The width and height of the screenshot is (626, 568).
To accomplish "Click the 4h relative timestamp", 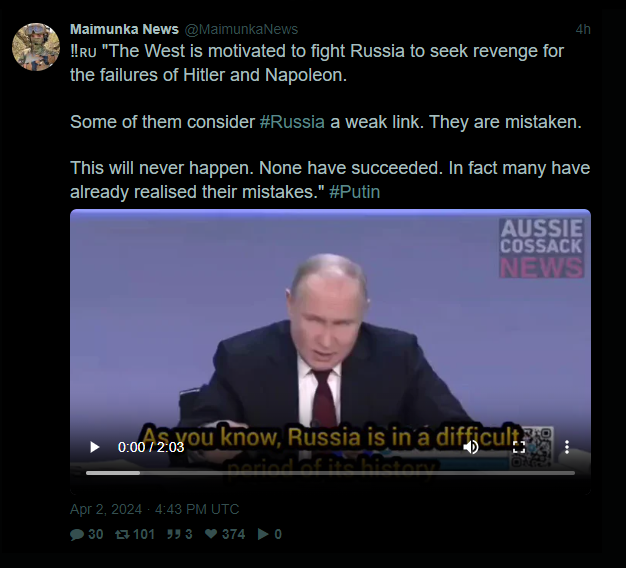I will [x=583, y=30].
